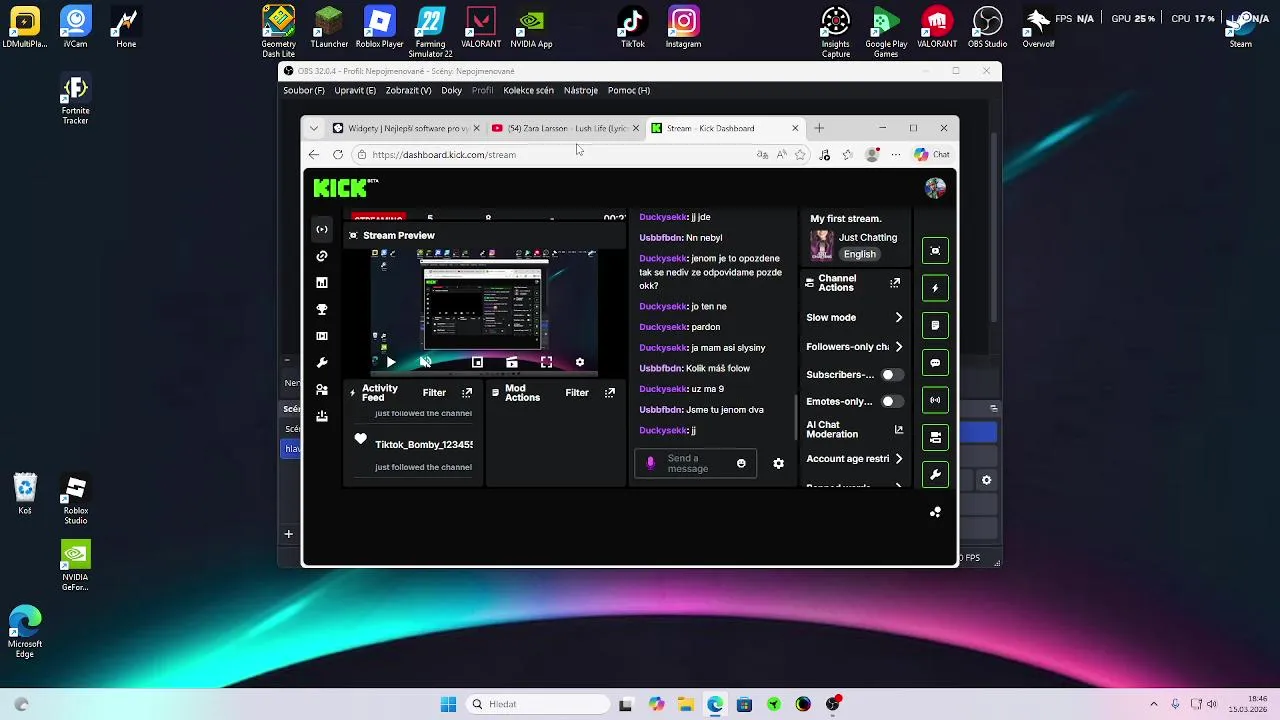This screenshot has height=720, width=1280.
Task: Toggle the document Mod Actions widget button
Action: pos(935,325)
